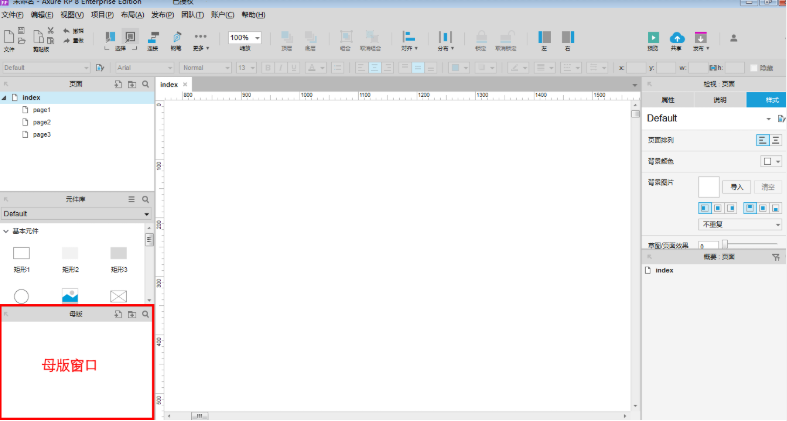The height and width of the screenshot is (421, 787).
Task: Open the page background color swatch
Action: pyautogui.click(x=771, y=162)
